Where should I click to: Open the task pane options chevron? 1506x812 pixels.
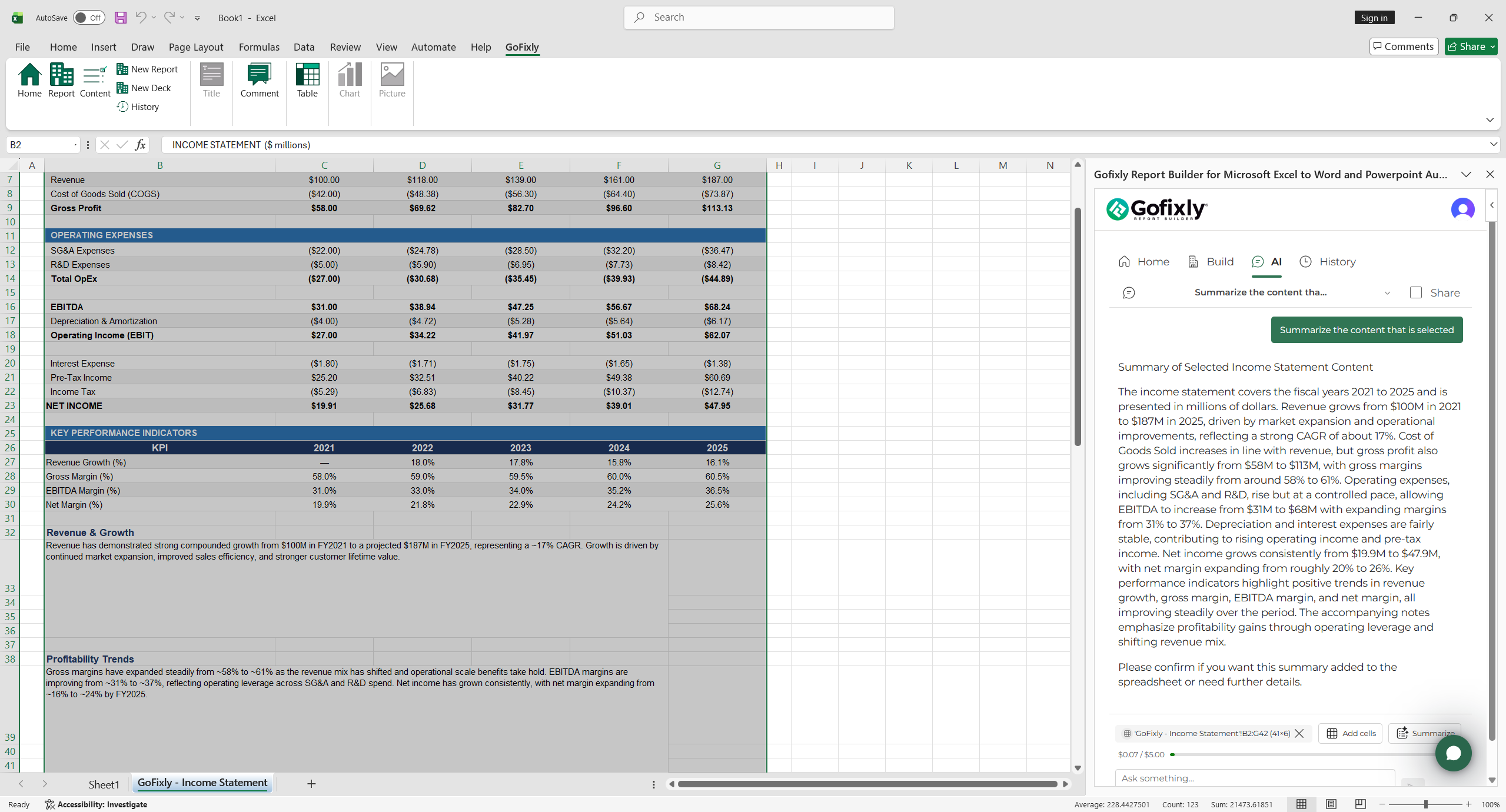tap(1466, 175)
